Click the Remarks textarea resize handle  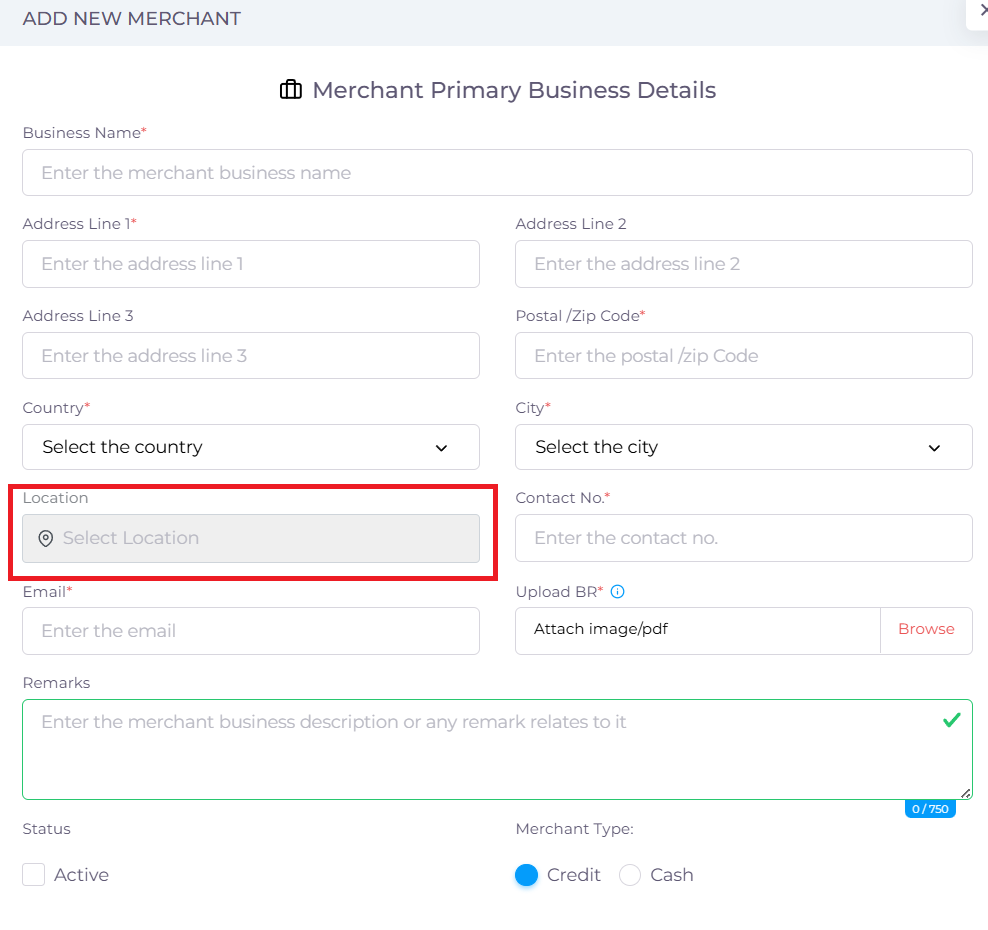point(965,792)
